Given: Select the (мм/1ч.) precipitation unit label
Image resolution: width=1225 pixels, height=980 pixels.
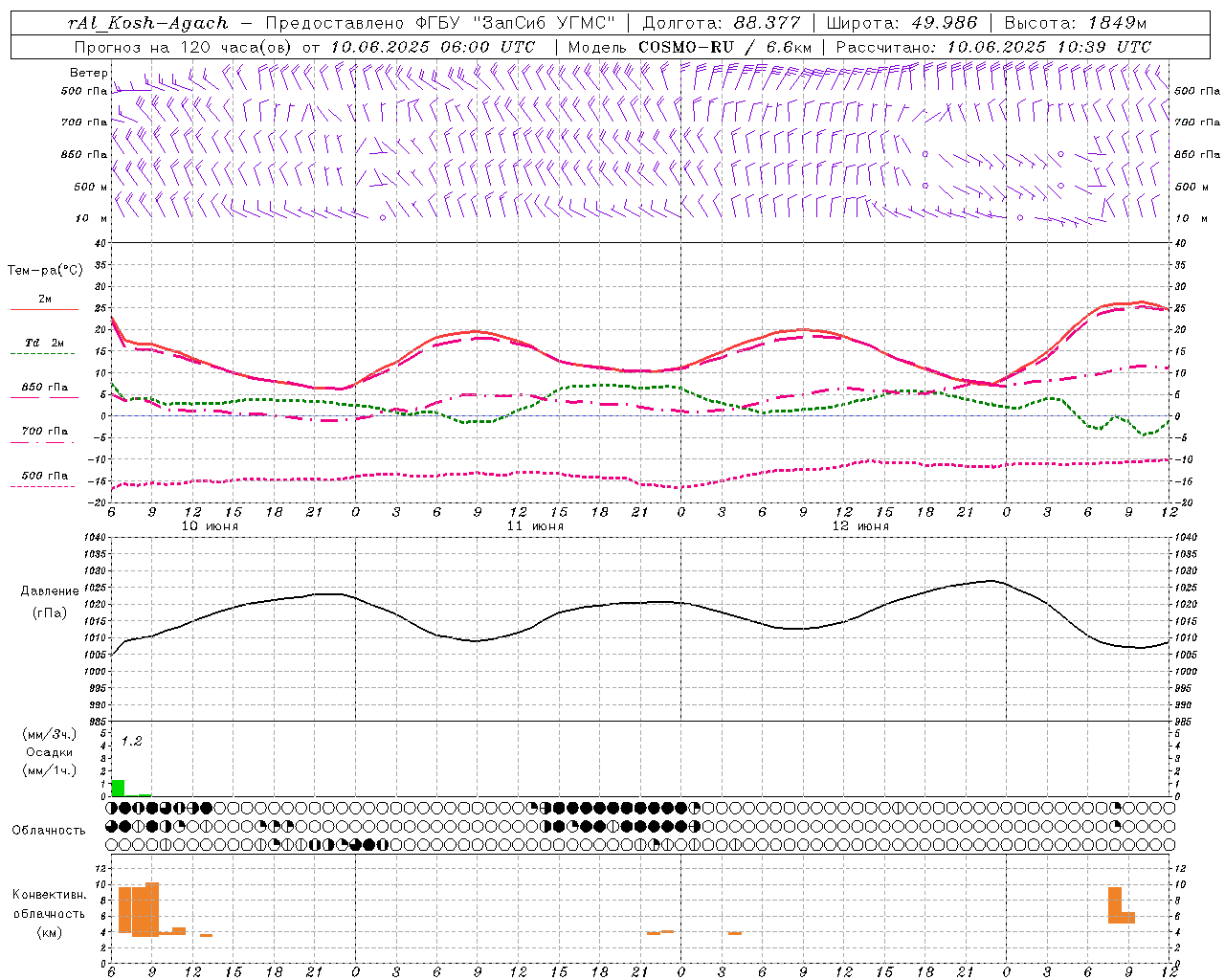Looking at the screenshot, I should tap(50, 770).
